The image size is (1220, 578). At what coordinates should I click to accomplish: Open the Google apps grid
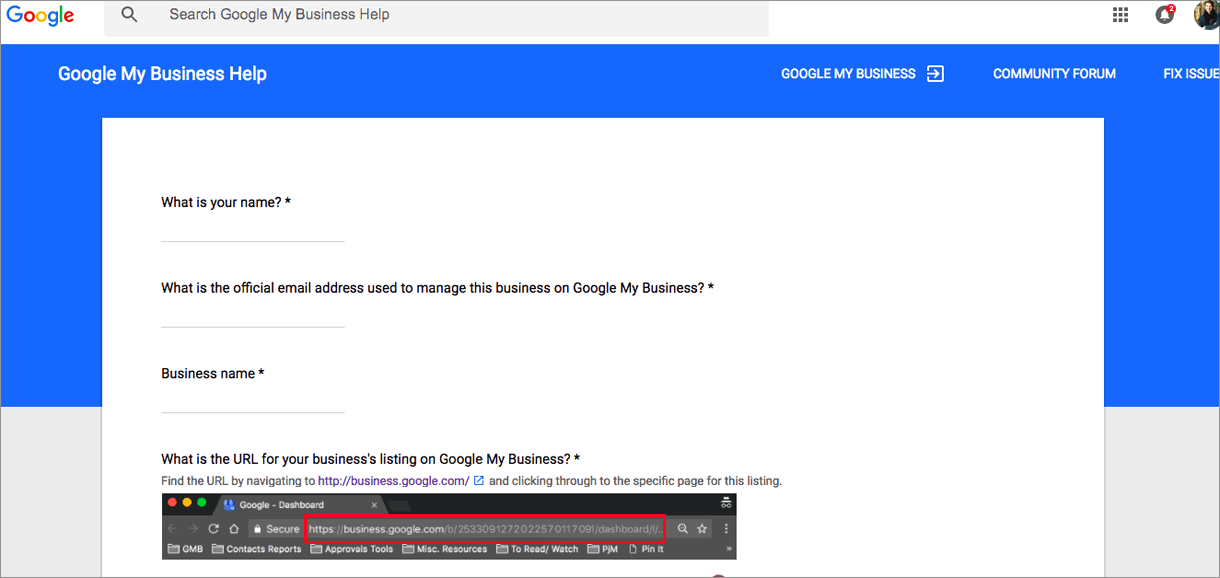[1121, 14]
